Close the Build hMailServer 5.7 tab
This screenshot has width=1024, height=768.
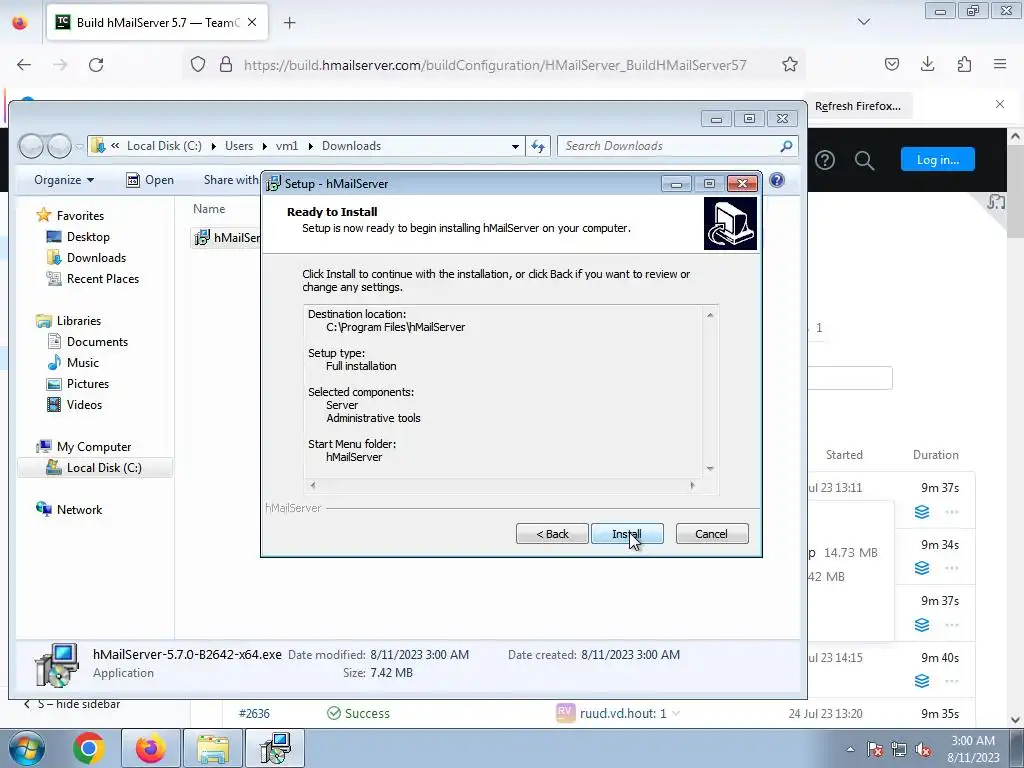coord(252,22)
